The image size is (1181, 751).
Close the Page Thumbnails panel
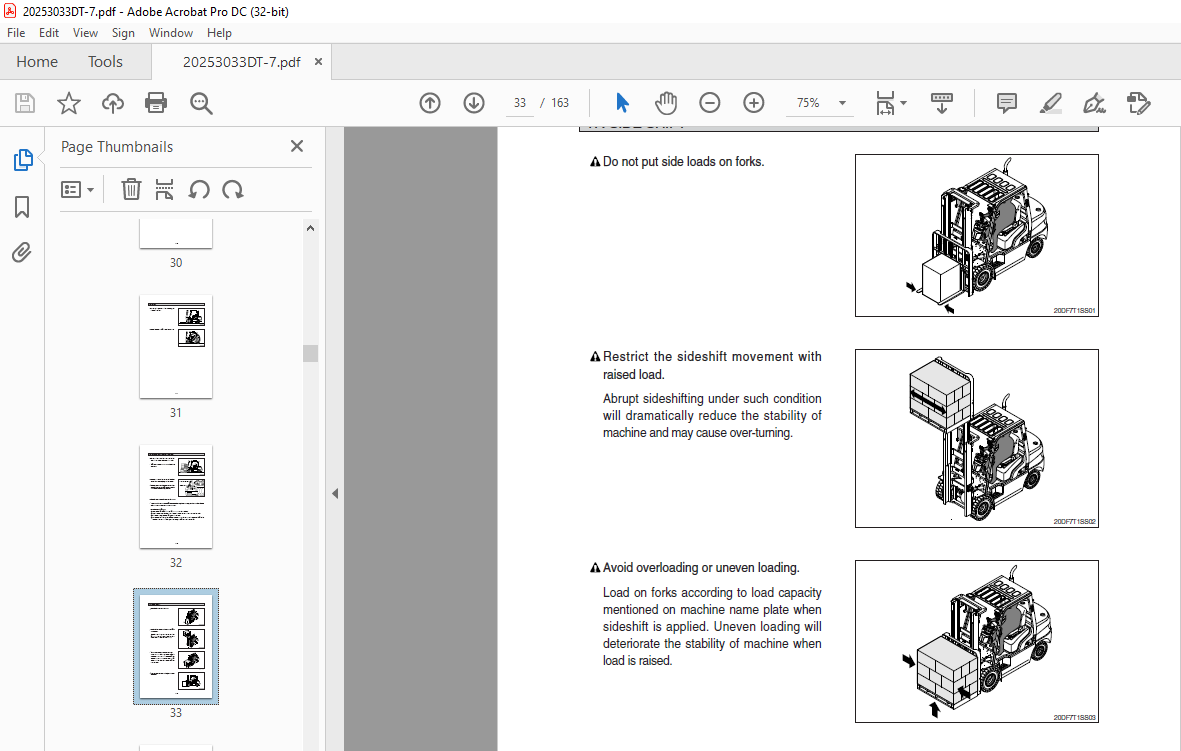[297, 146]
